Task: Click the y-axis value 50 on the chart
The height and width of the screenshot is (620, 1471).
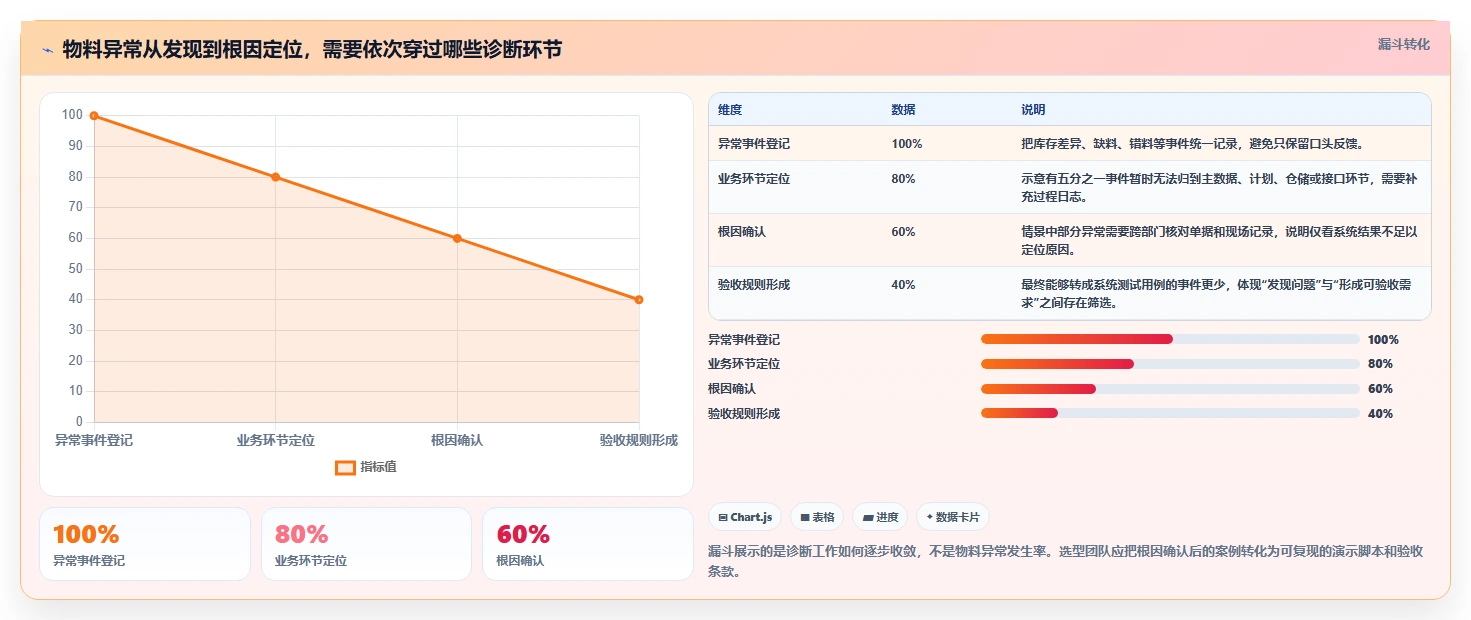Action: tap(75, 269)
